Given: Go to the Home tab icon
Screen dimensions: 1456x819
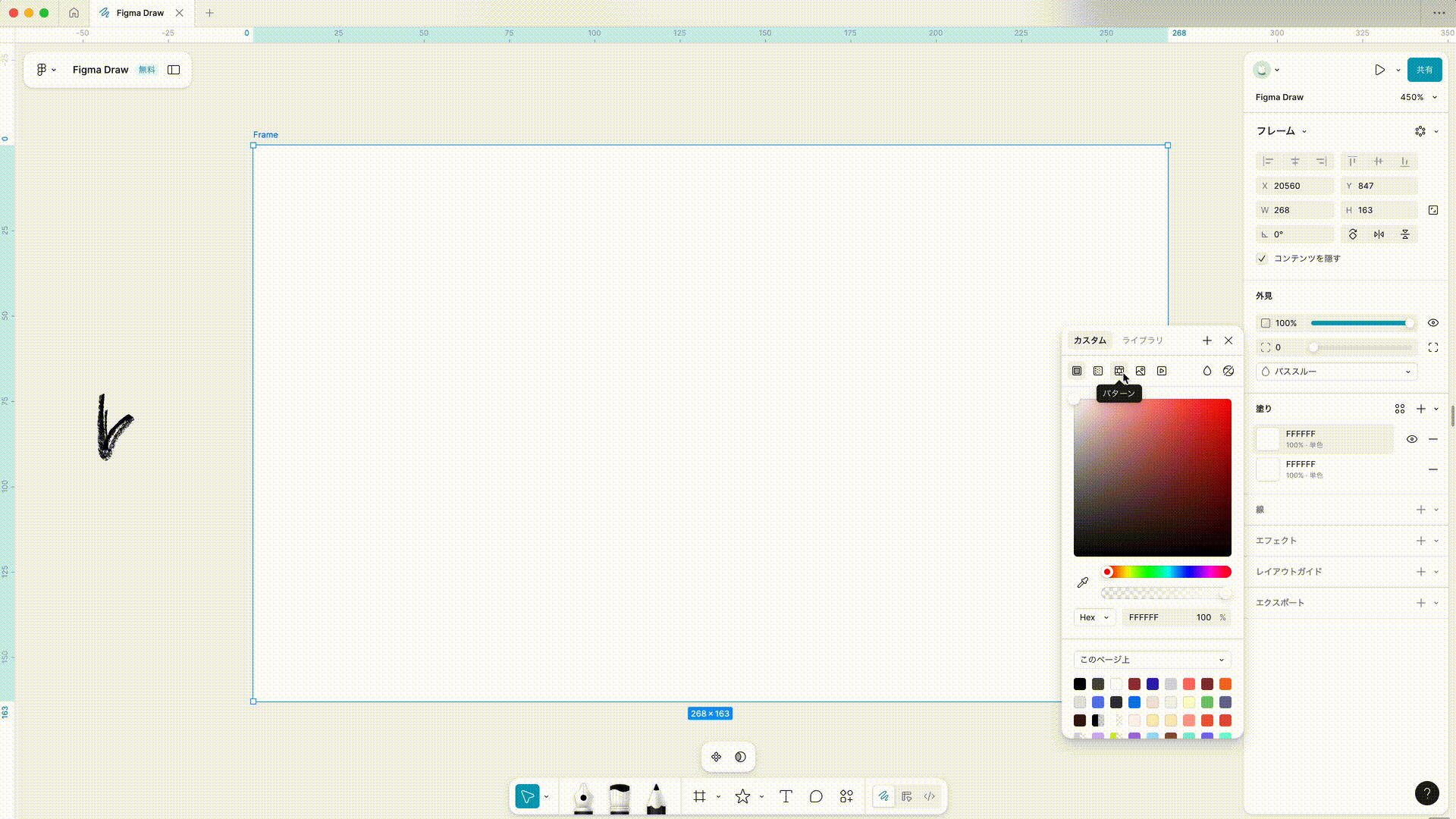Looking at the screenshot, I should [74, 13].
